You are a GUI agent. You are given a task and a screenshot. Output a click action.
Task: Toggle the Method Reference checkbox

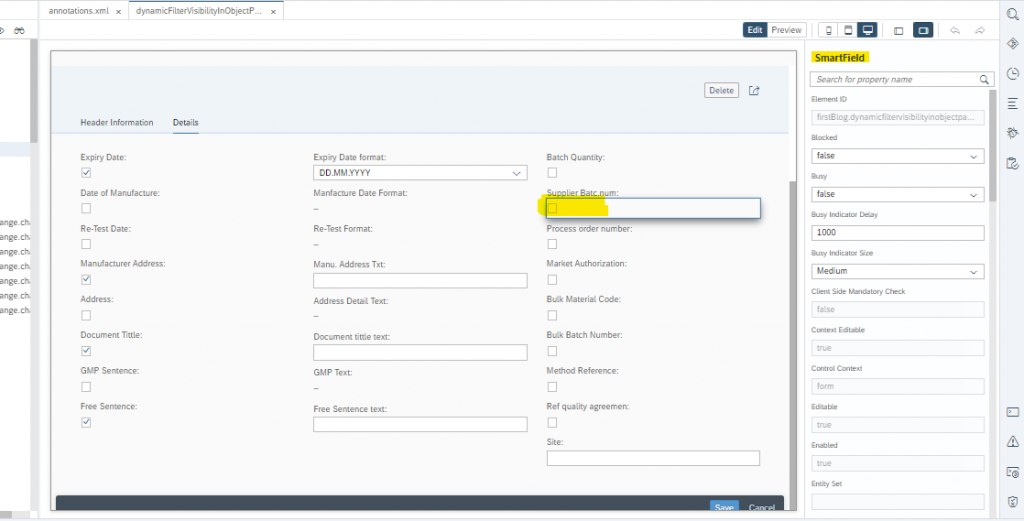coord(552,387)
